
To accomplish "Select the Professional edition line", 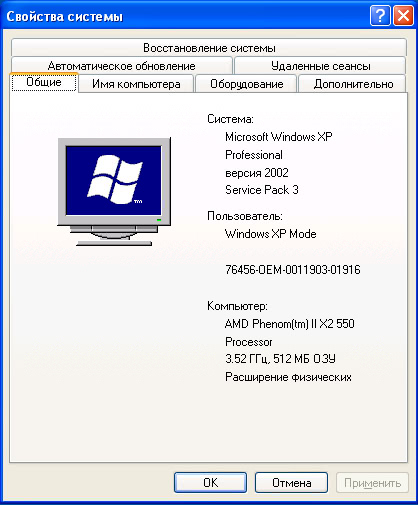I will pyautogui.click(x=254, y=155).
